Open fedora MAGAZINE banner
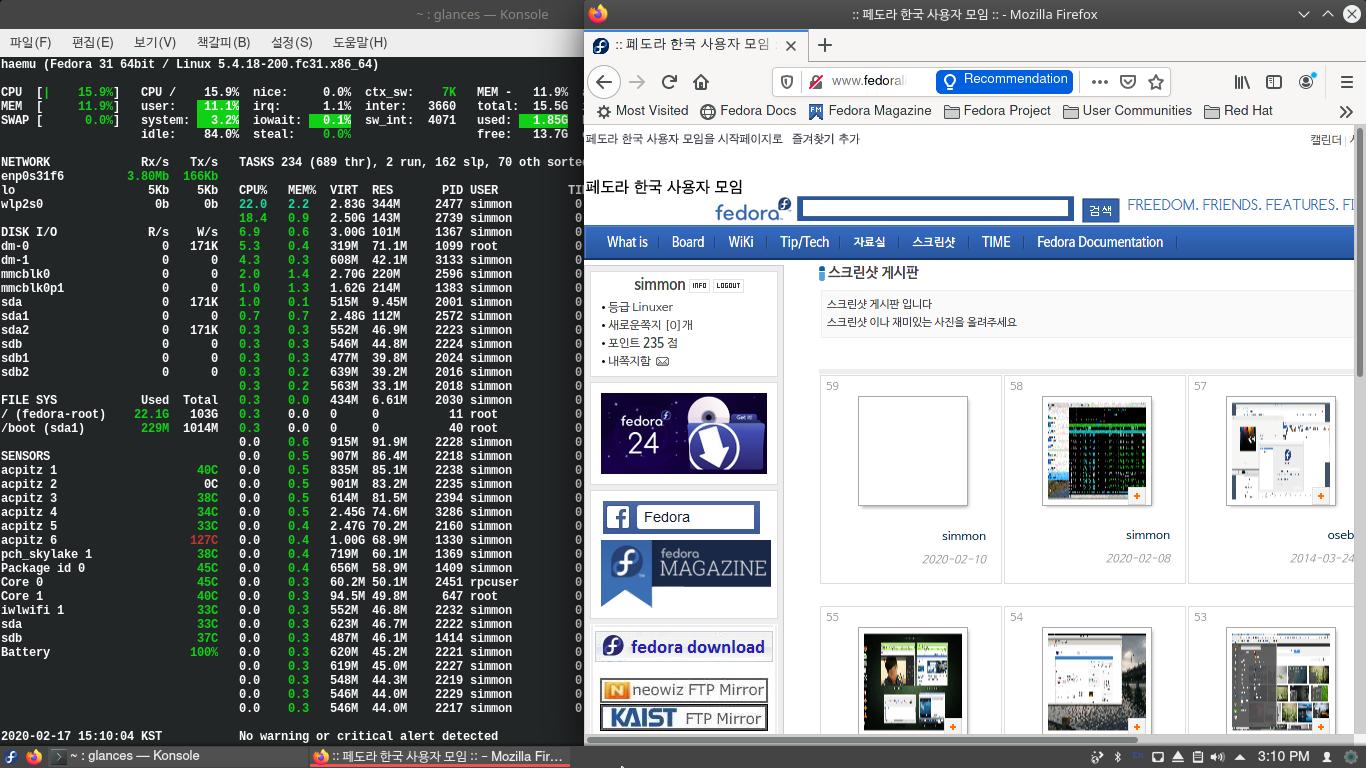Viewport: 1366px width, 768px height. click(x=686, y=573)
